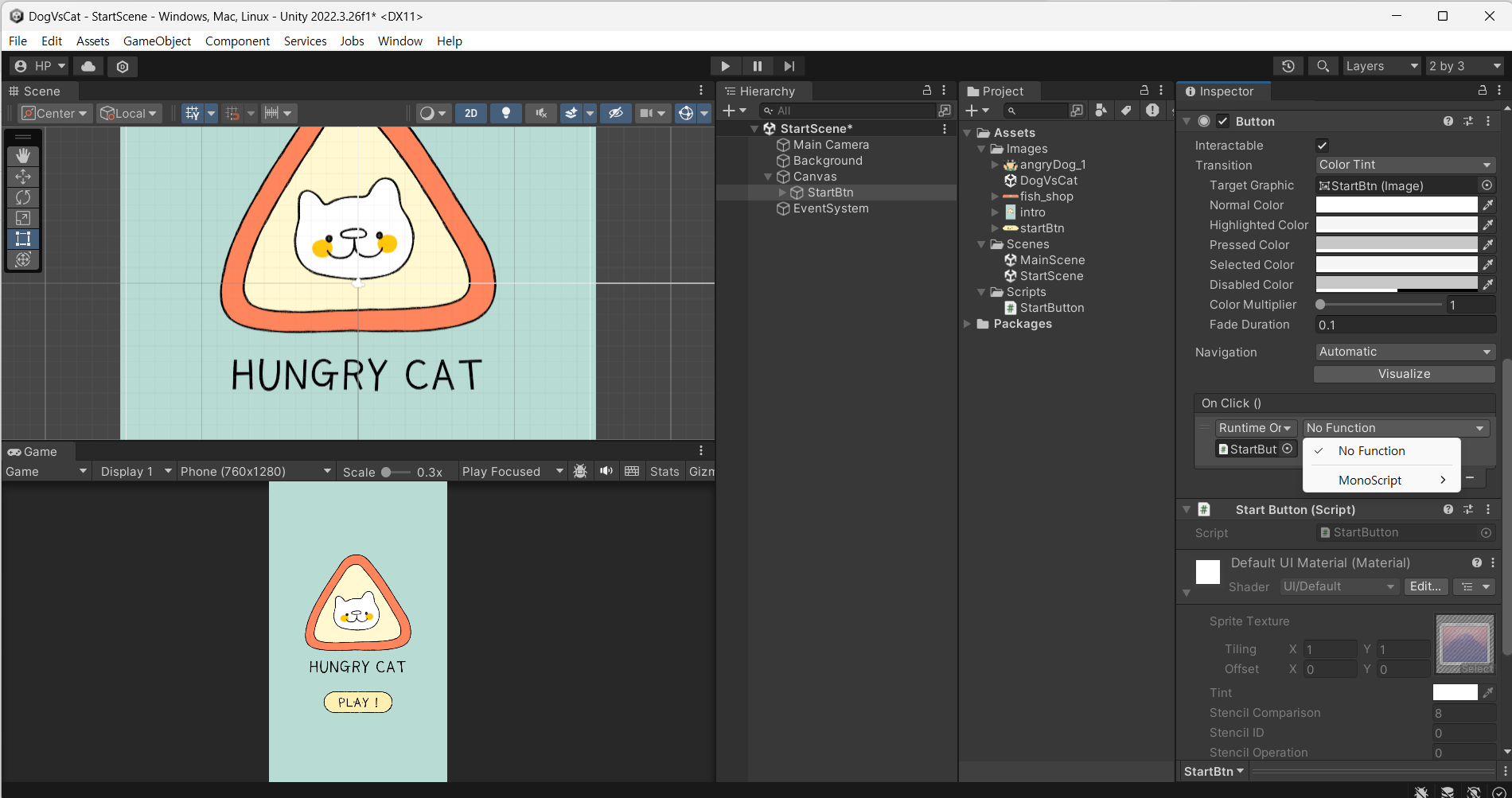Open the Layers dropdown

coord(1382,66)
